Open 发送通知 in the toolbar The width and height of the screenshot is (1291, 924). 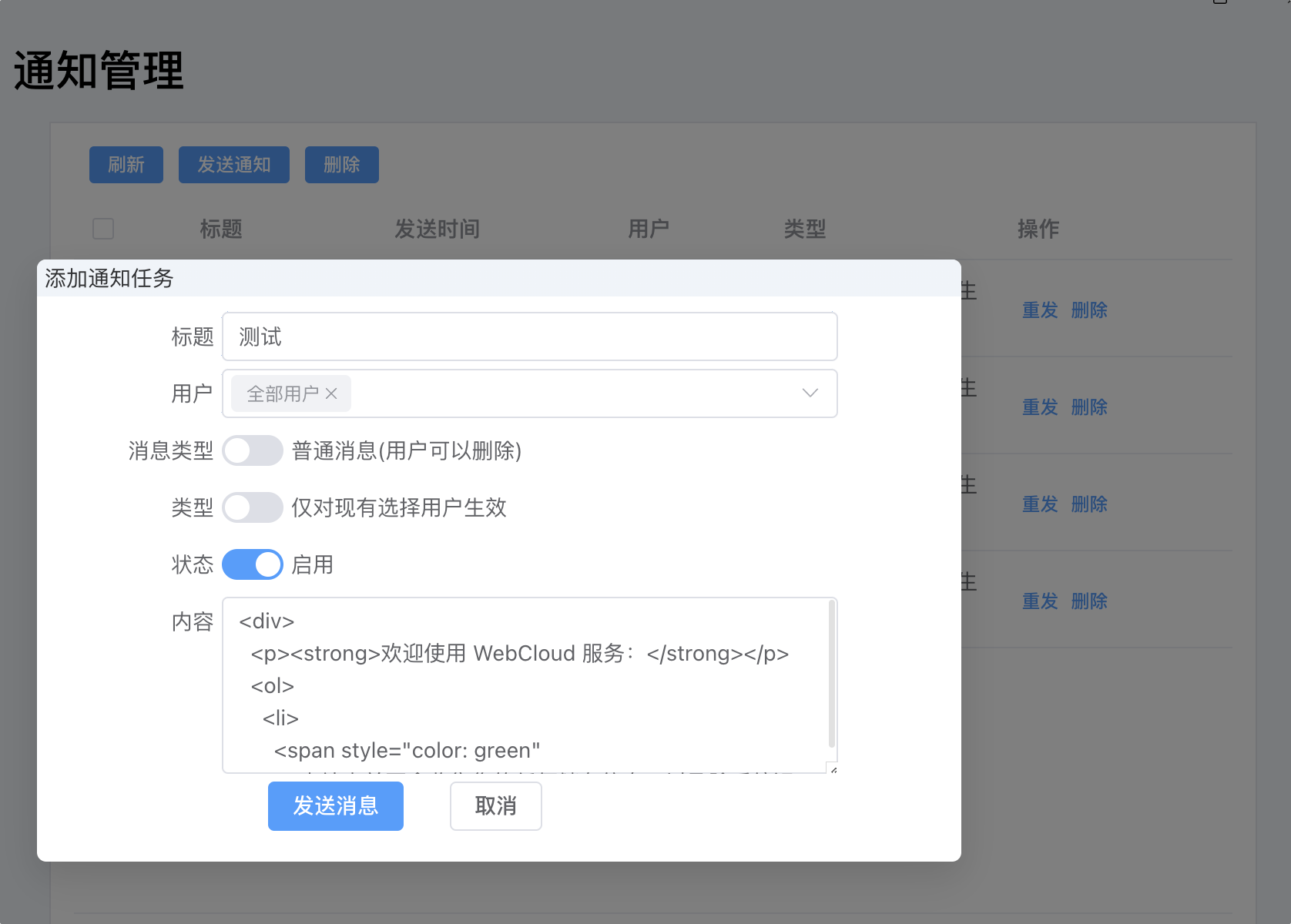[234, 165]
